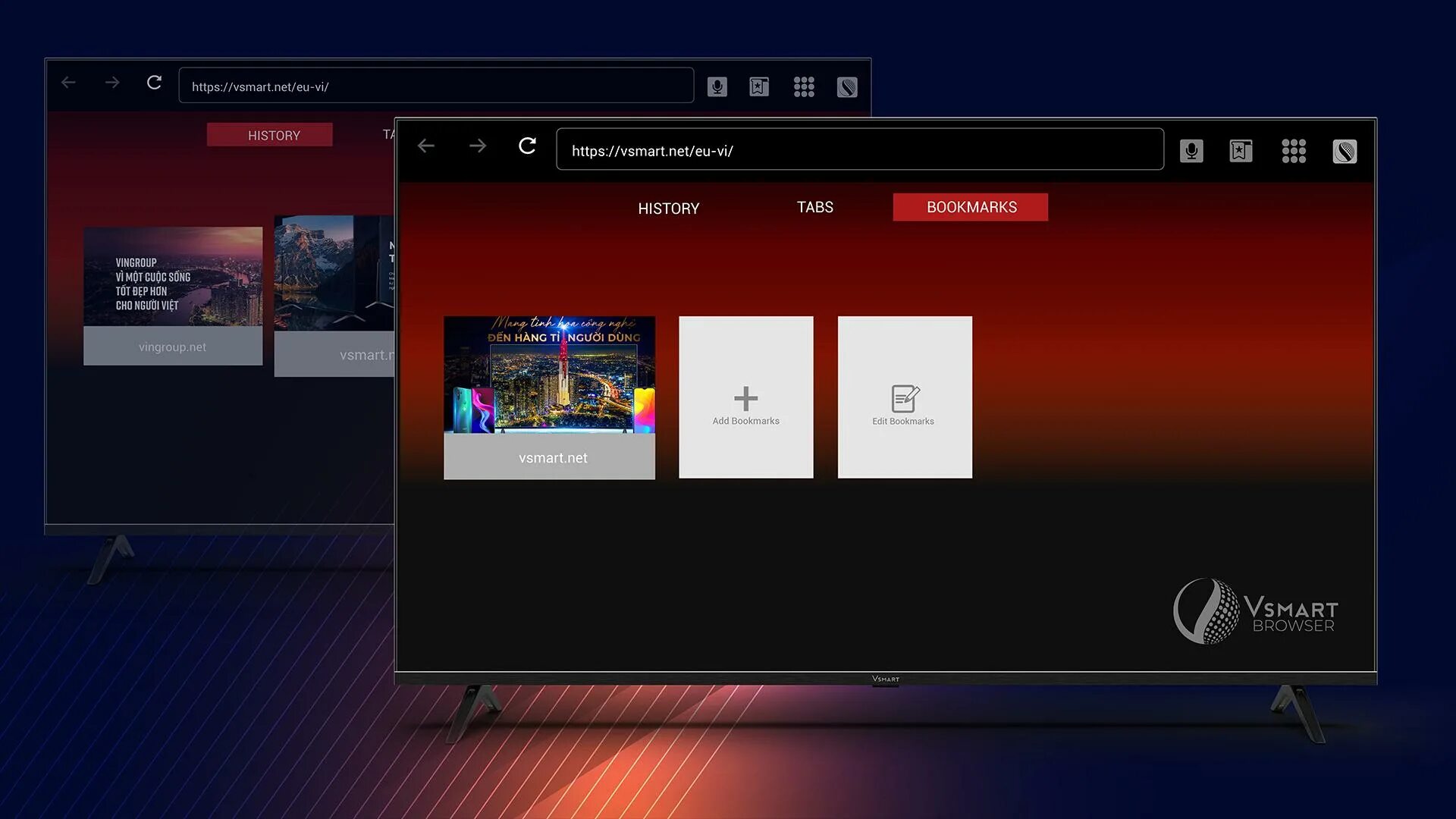Screen dimensions: 1456x819
Task: Go back in the rear browser window
Action: (68, 83)
